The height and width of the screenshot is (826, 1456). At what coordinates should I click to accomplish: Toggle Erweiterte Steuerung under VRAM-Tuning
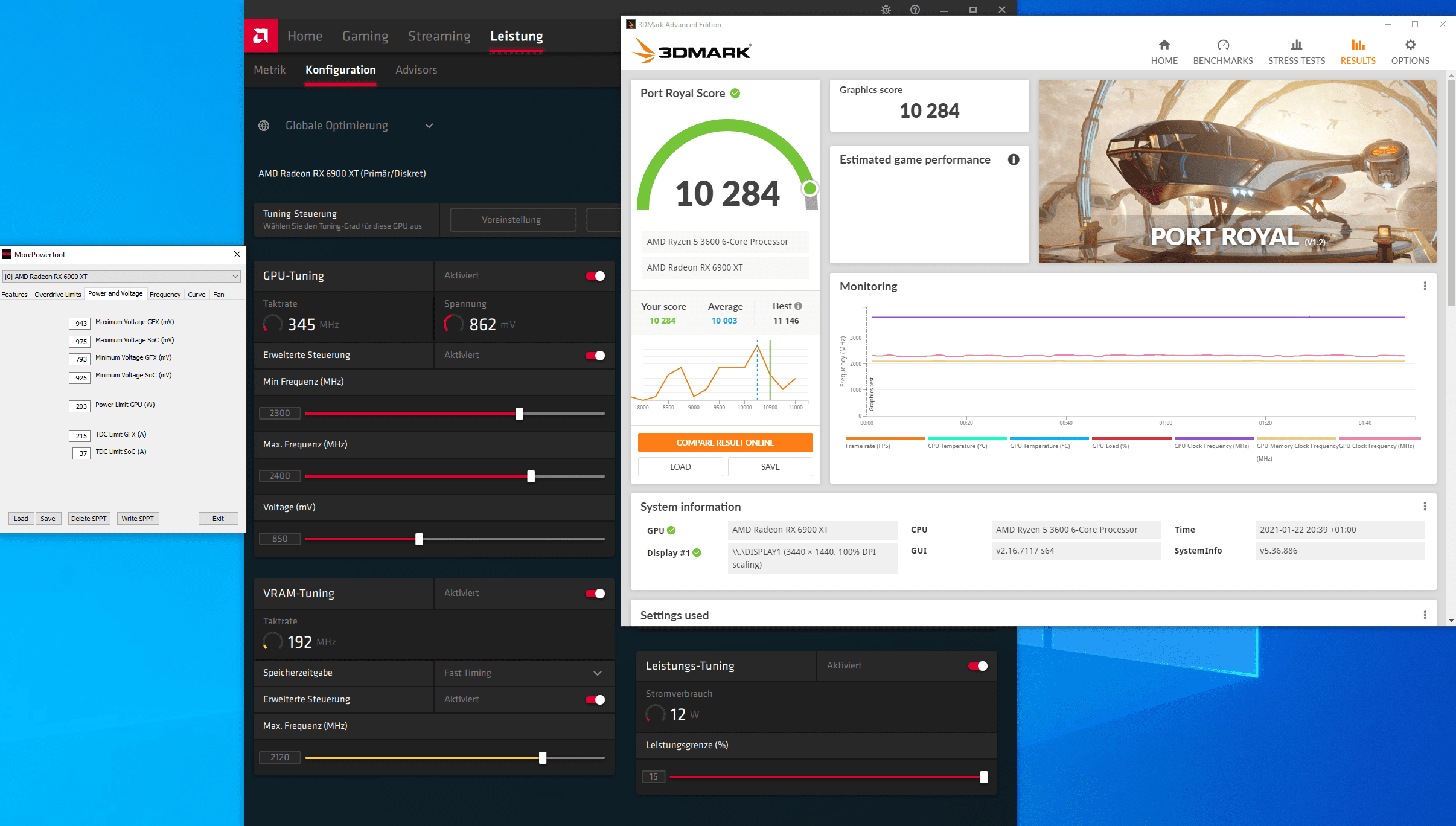coord(595,700)
